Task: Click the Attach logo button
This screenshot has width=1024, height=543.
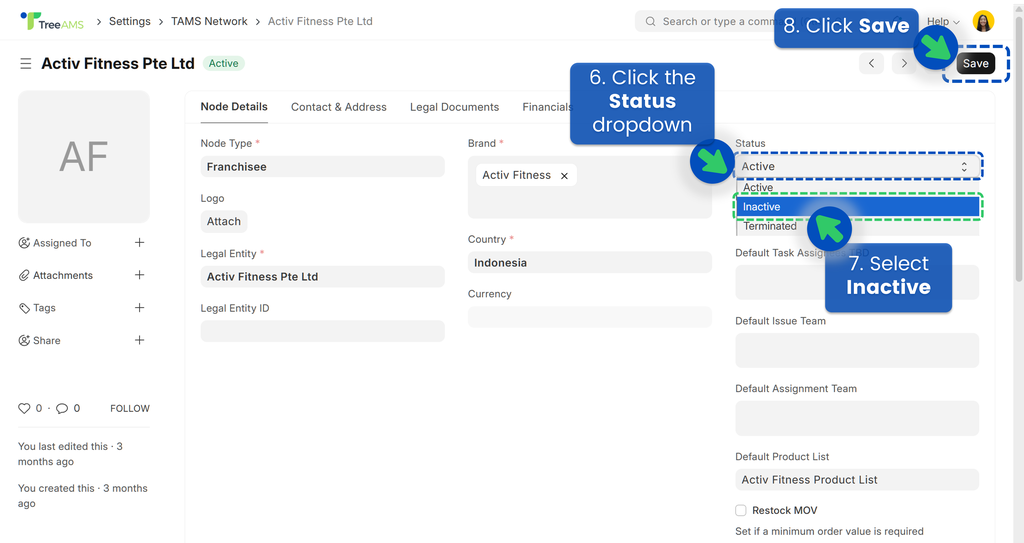Action: (224, 222)
